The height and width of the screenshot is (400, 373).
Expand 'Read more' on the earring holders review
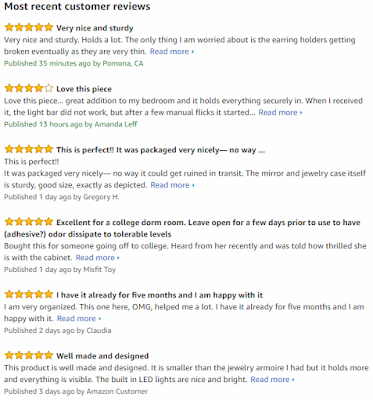click(172, 52)
